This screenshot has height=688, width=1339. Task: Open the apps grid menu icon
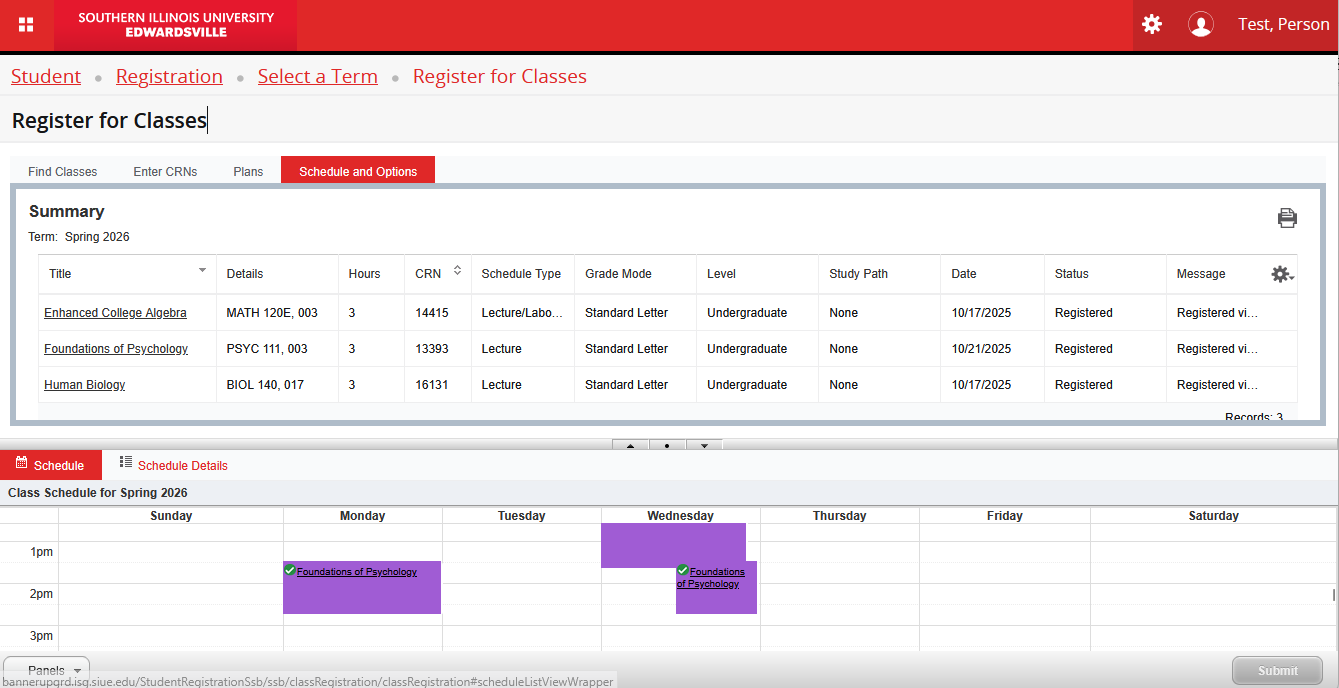(26, 25)
